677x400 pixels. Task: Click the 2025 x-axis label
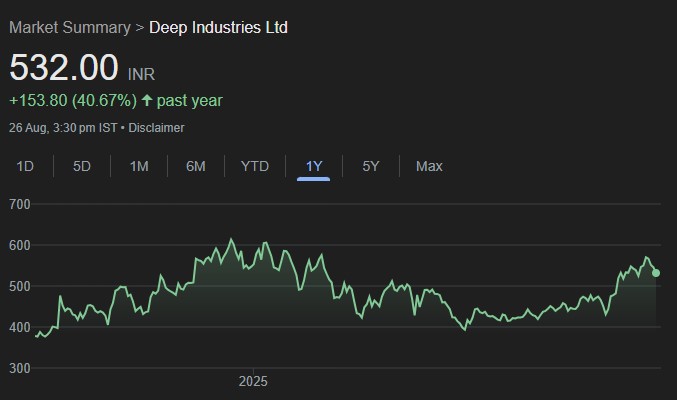tap(253, 381)
